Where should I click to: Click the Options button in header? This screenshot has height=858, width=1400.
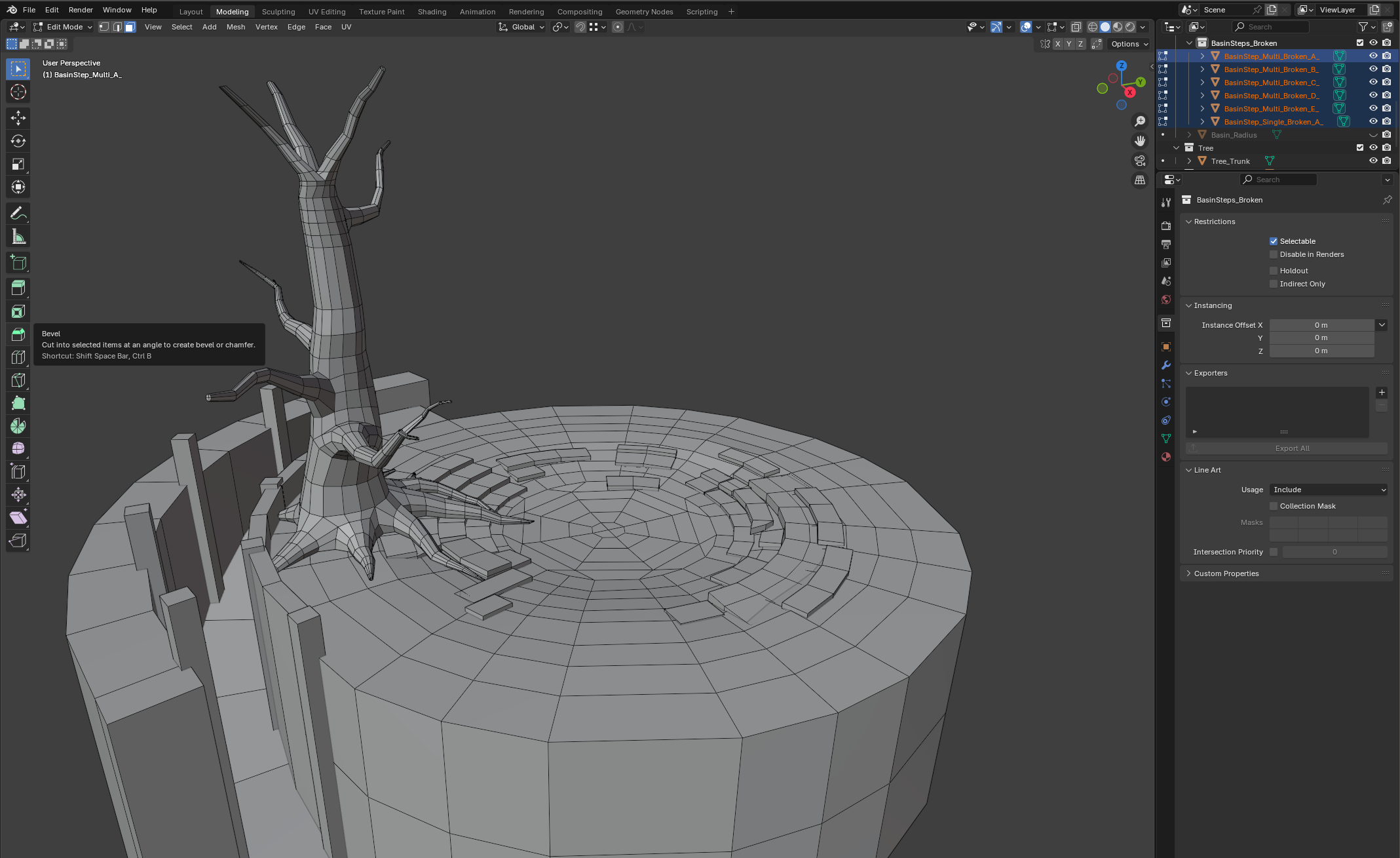[1129, 44]
